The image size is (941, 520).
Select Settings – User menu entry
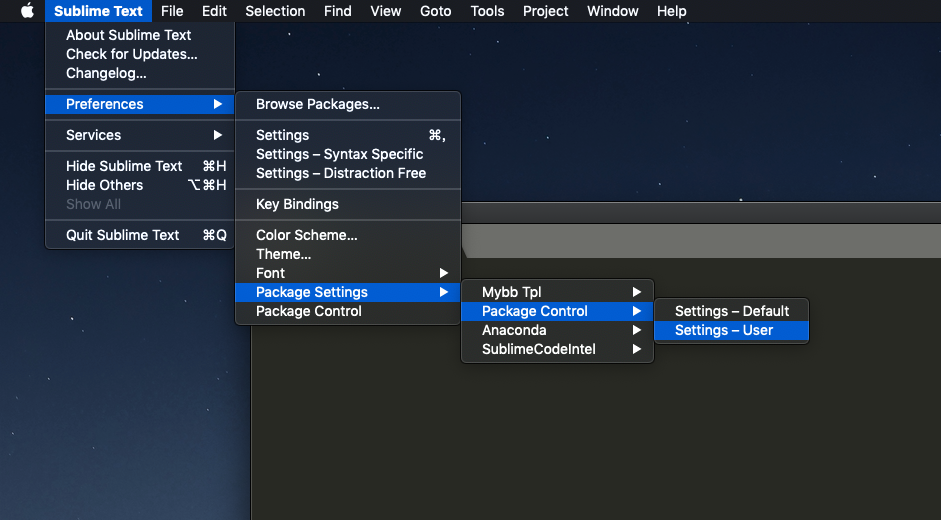point(723,330)
